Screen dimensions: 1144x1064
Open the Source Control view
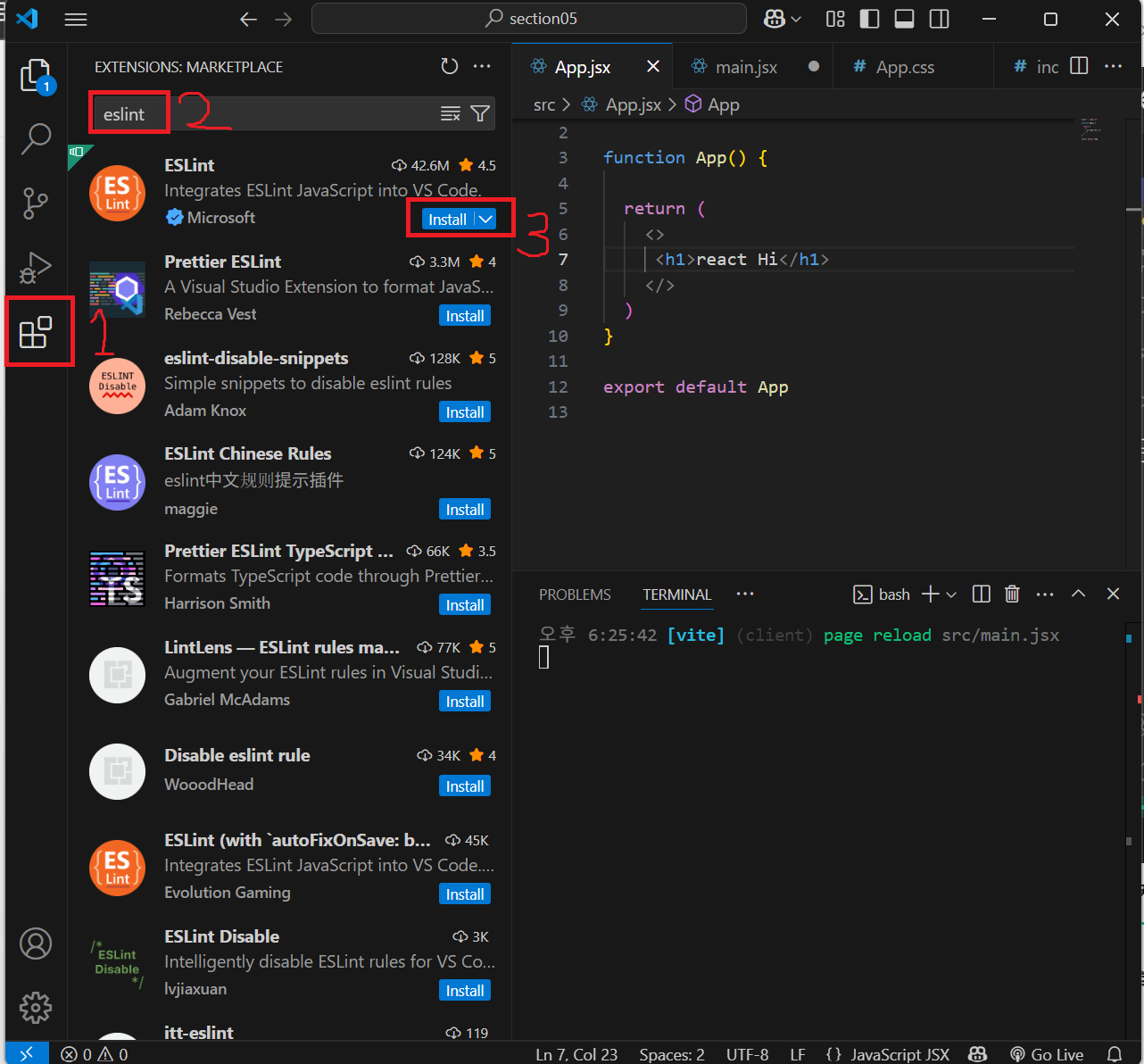(36, 204)
